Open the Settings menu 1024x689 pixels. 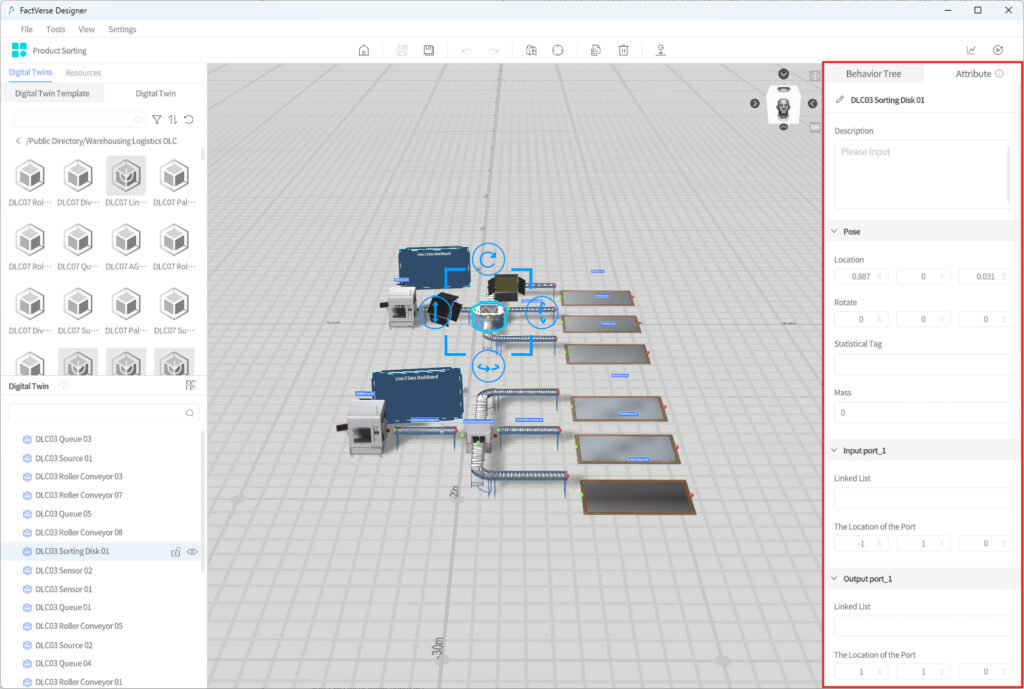pos(122,29)
